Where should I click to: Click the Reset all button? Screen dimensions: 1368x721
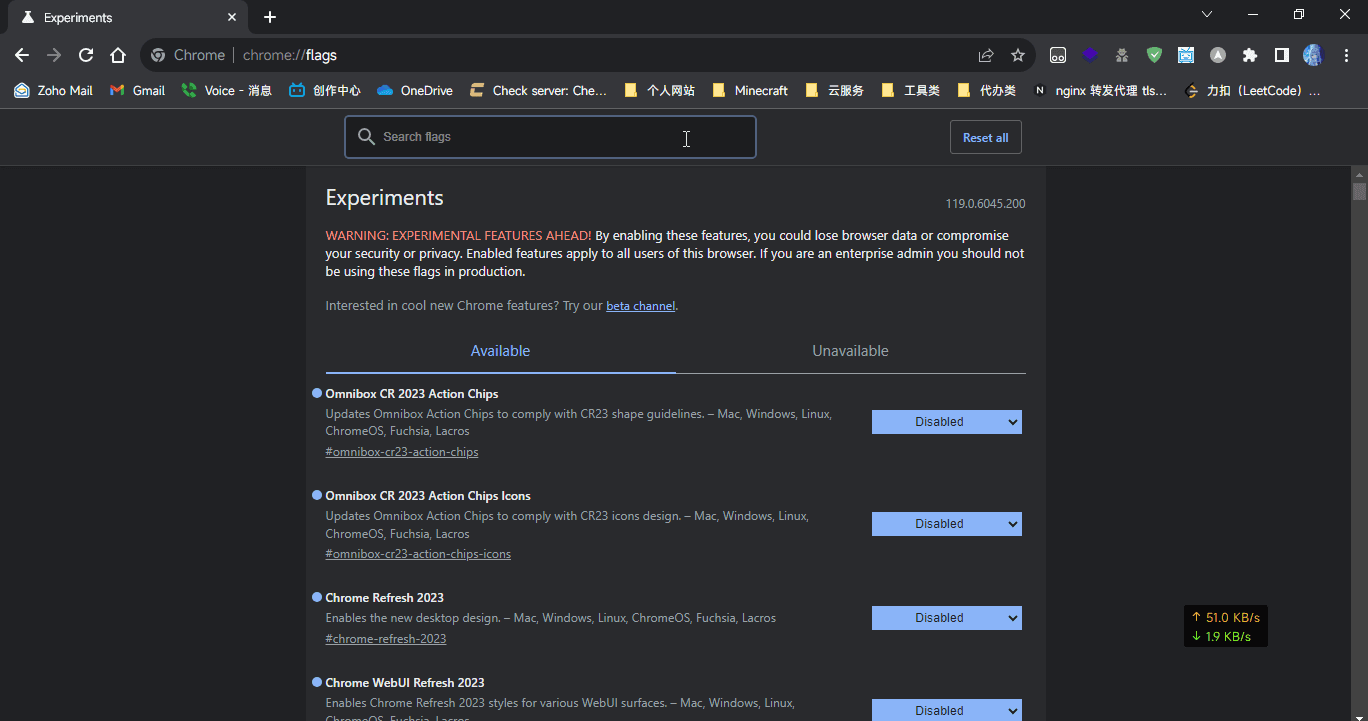pos(985,138)
